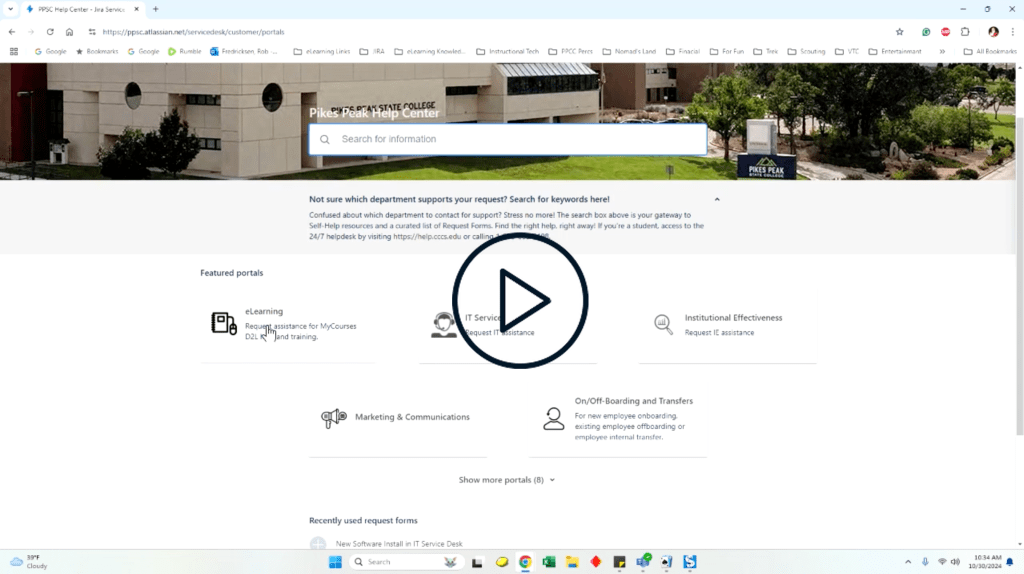Image resolution: width=1024 pixels, height=574 pixels.
Task: Play the video with the large play button
Action: coord(520,300)
